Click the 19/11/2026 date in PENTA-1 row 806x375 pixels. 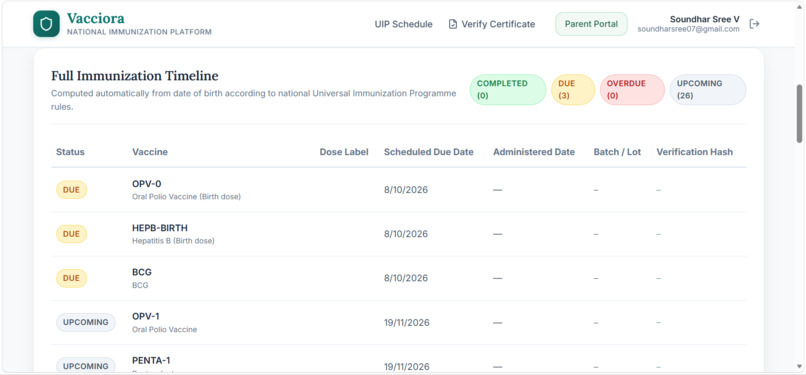pyautogui.click(x=407, y=367)
